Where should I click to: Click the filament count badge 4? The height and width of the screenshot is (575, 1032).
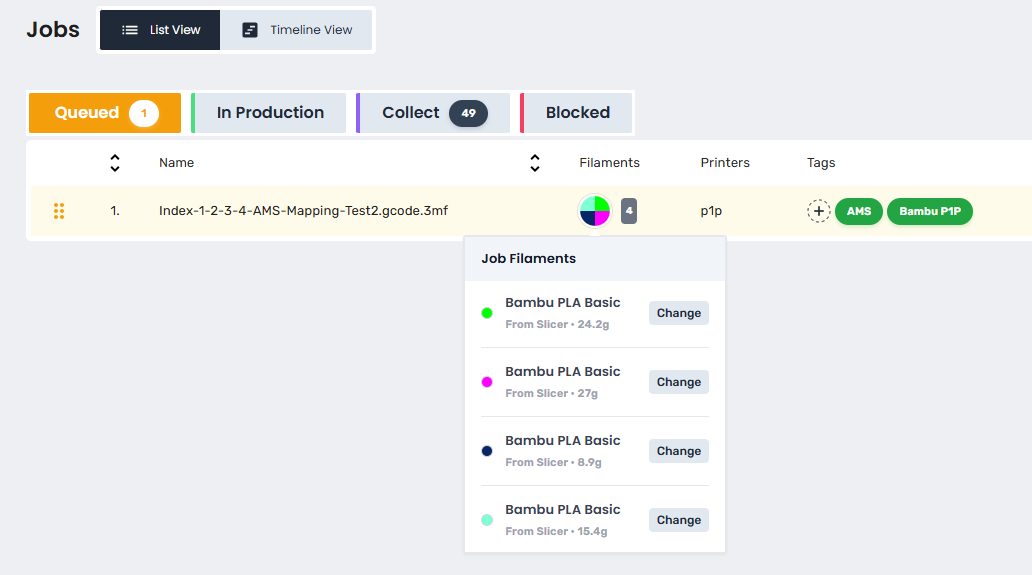pos(629,211)
